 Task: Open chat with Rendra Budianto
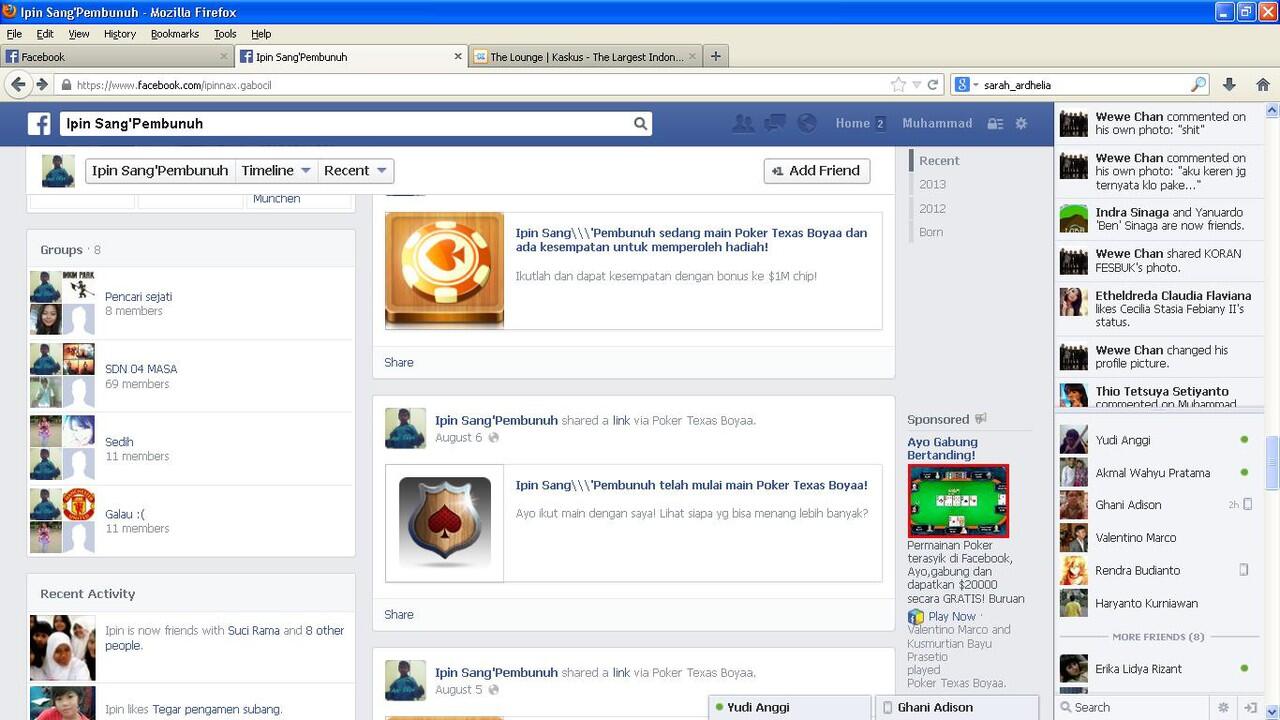tap(1155, 571)
